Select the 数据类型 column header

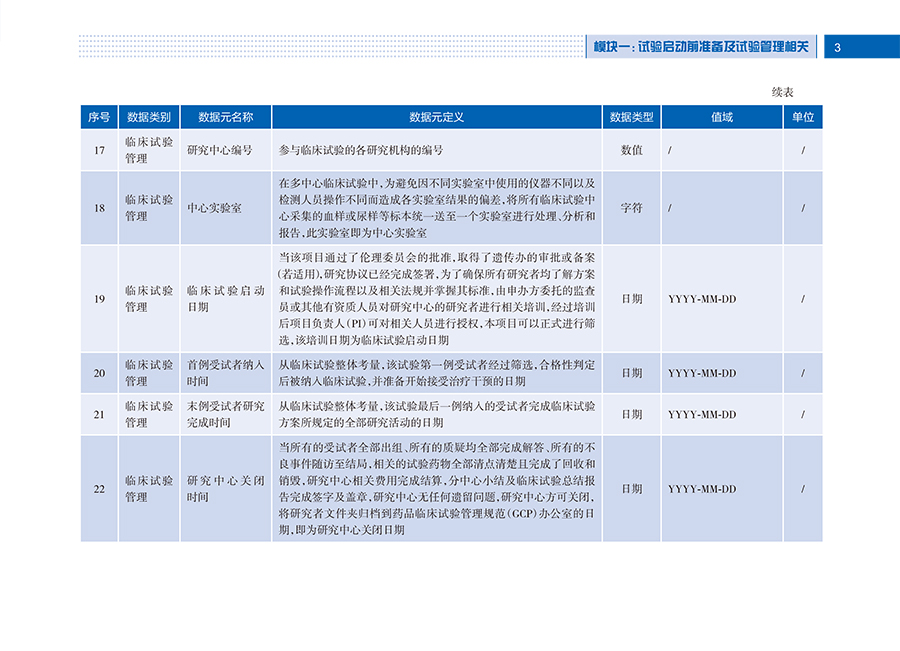[631, 117]
